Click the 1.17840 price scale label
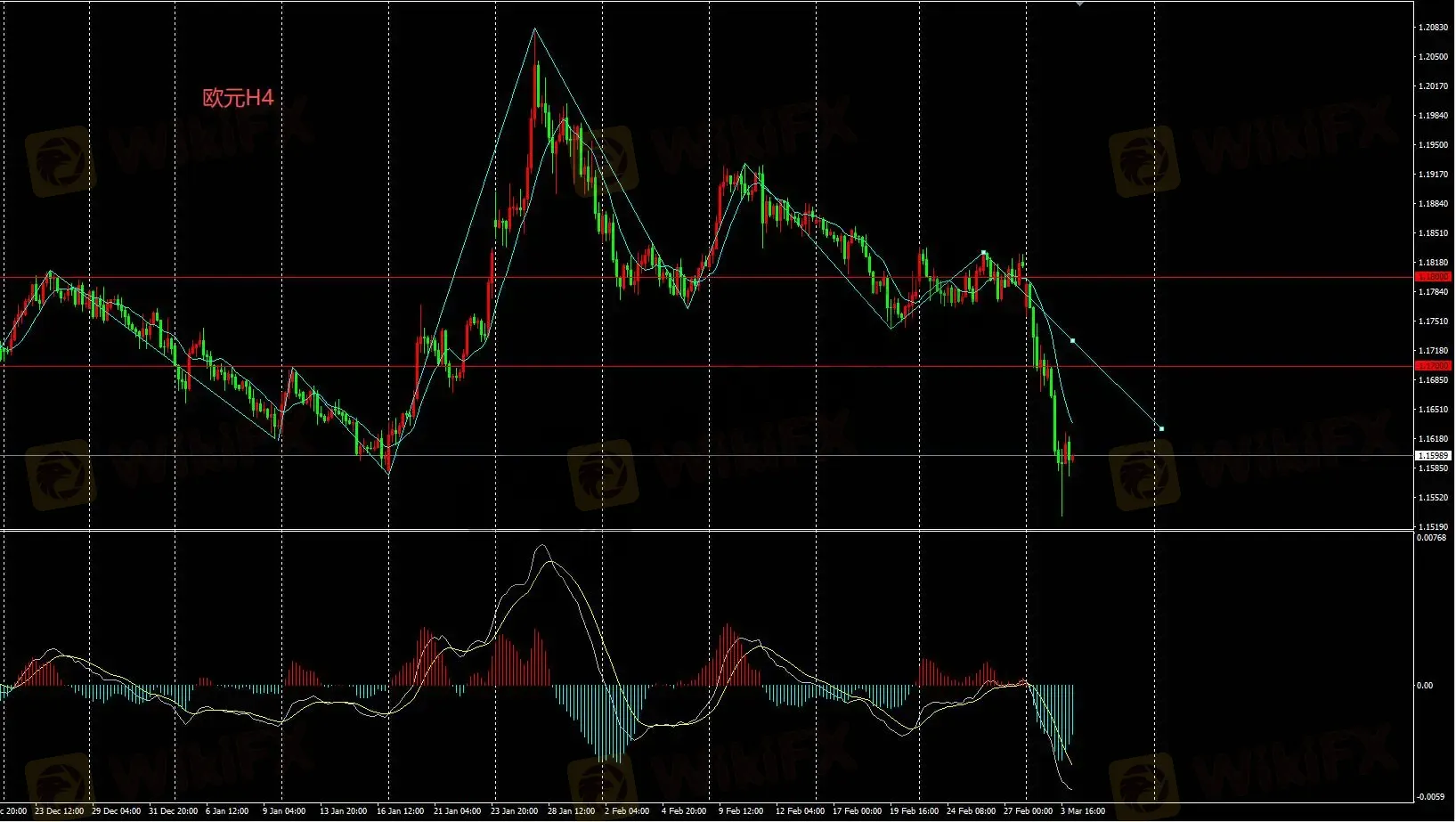Screen dimensions: 1456x822 1433,292
